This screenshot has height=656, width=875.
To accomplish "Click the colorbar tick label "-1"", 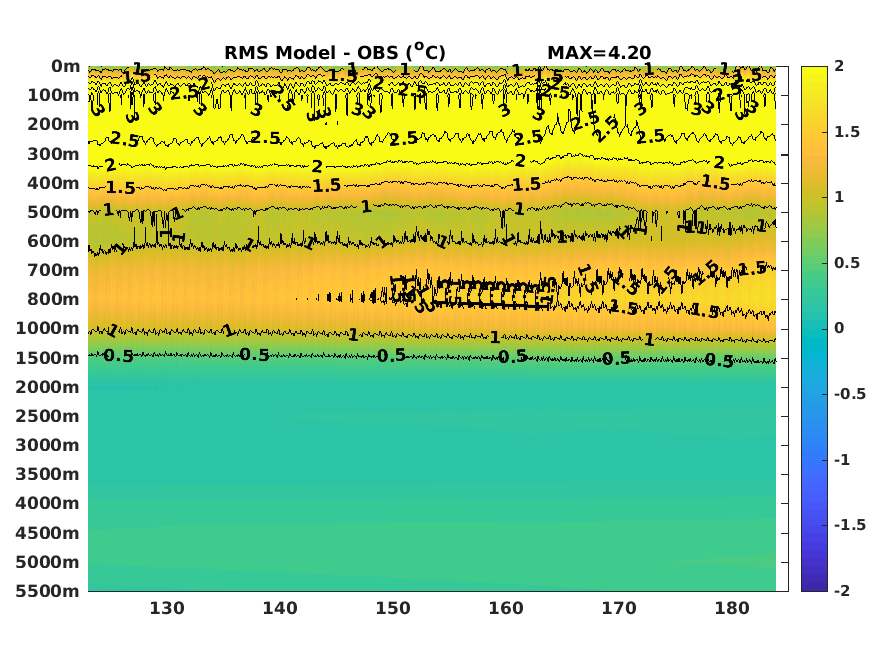I will point(842,460).
